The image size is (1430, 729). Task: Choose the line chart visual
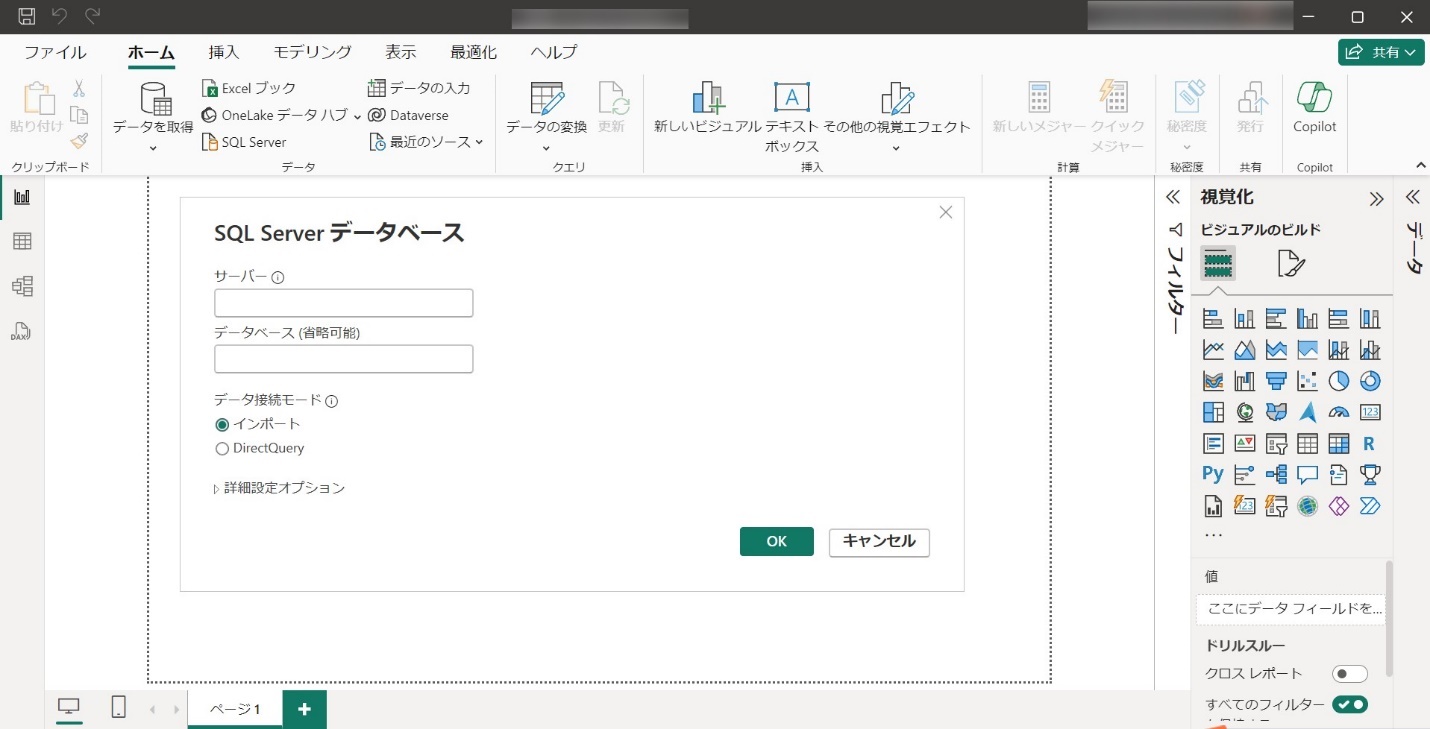tap(1213, 350)
